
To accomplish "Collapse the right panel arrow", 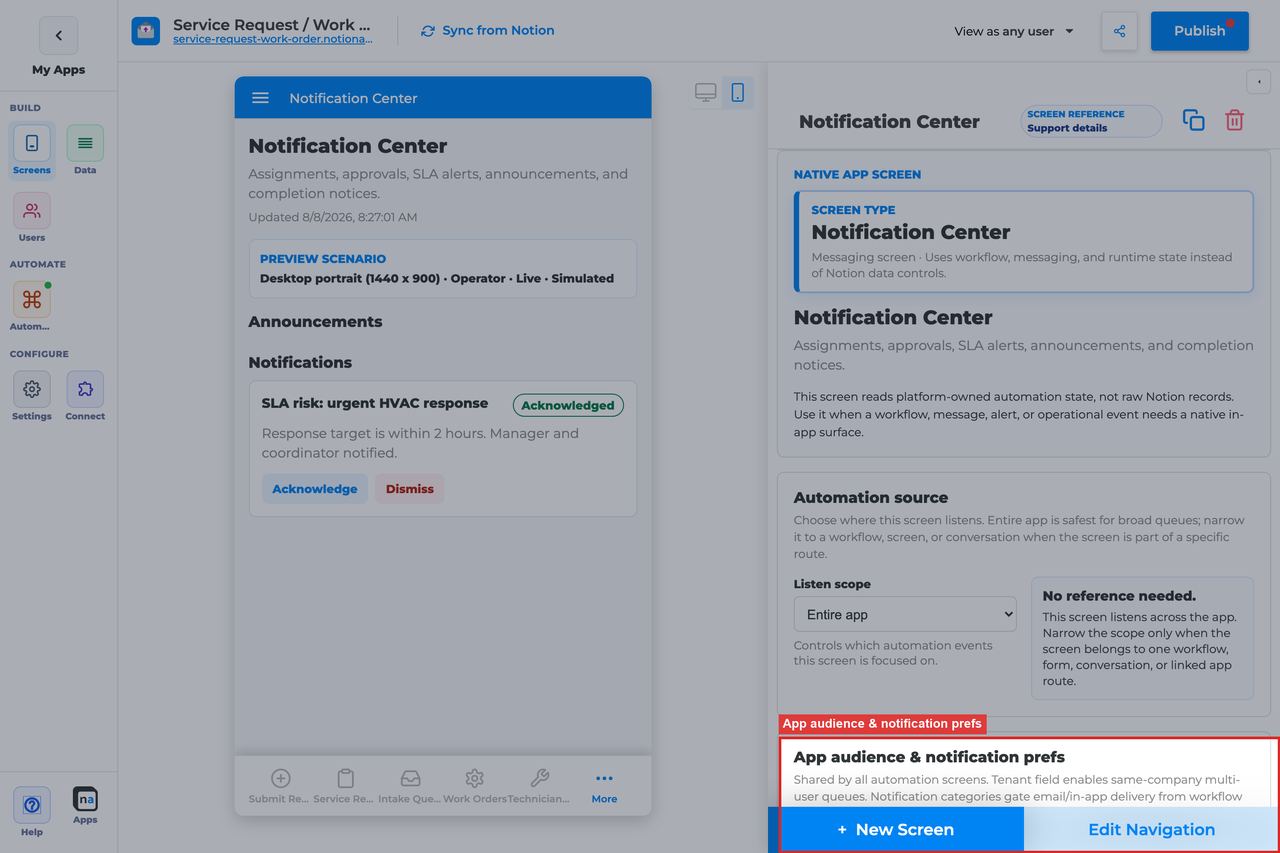I will 1258,81.
